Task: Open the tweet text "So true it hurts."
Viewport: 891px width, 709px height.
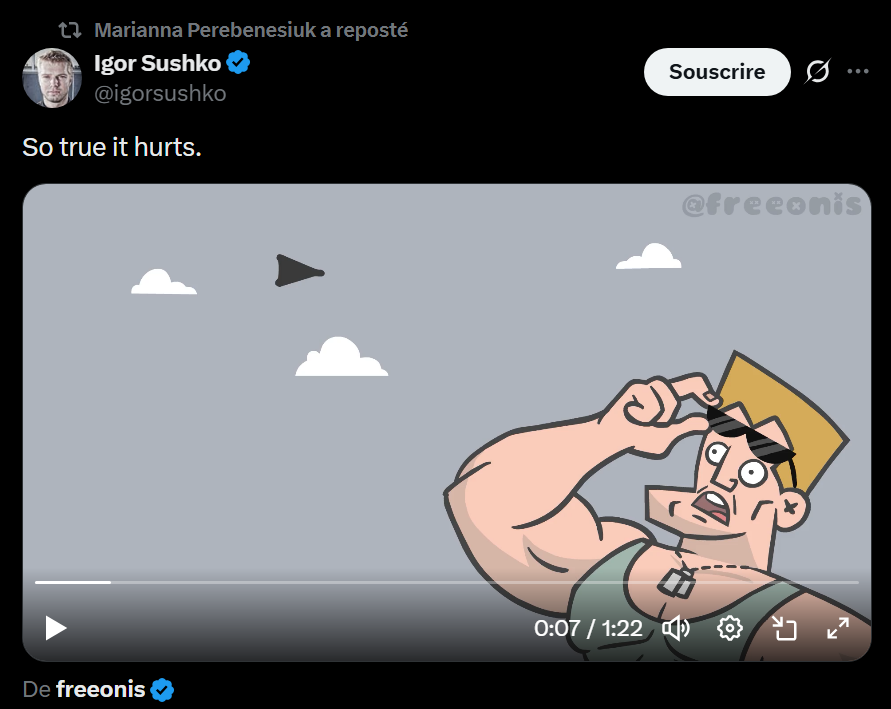Action: [x=112, y=147]
